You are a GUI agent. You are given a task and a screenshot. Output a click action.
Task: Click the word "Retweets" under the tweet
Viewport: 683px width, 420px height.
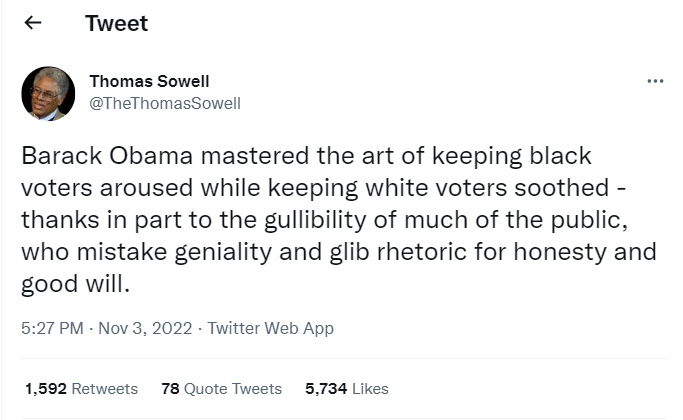click(x=103, y=388)
